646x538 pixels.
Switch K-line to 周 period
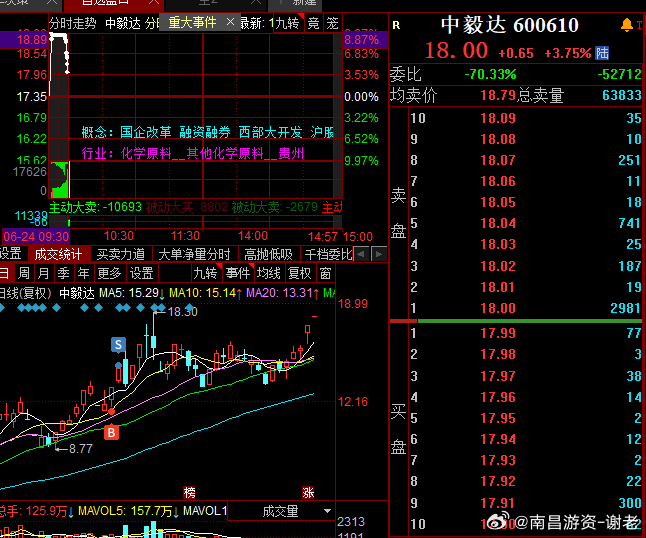click(x=23, y=273)
